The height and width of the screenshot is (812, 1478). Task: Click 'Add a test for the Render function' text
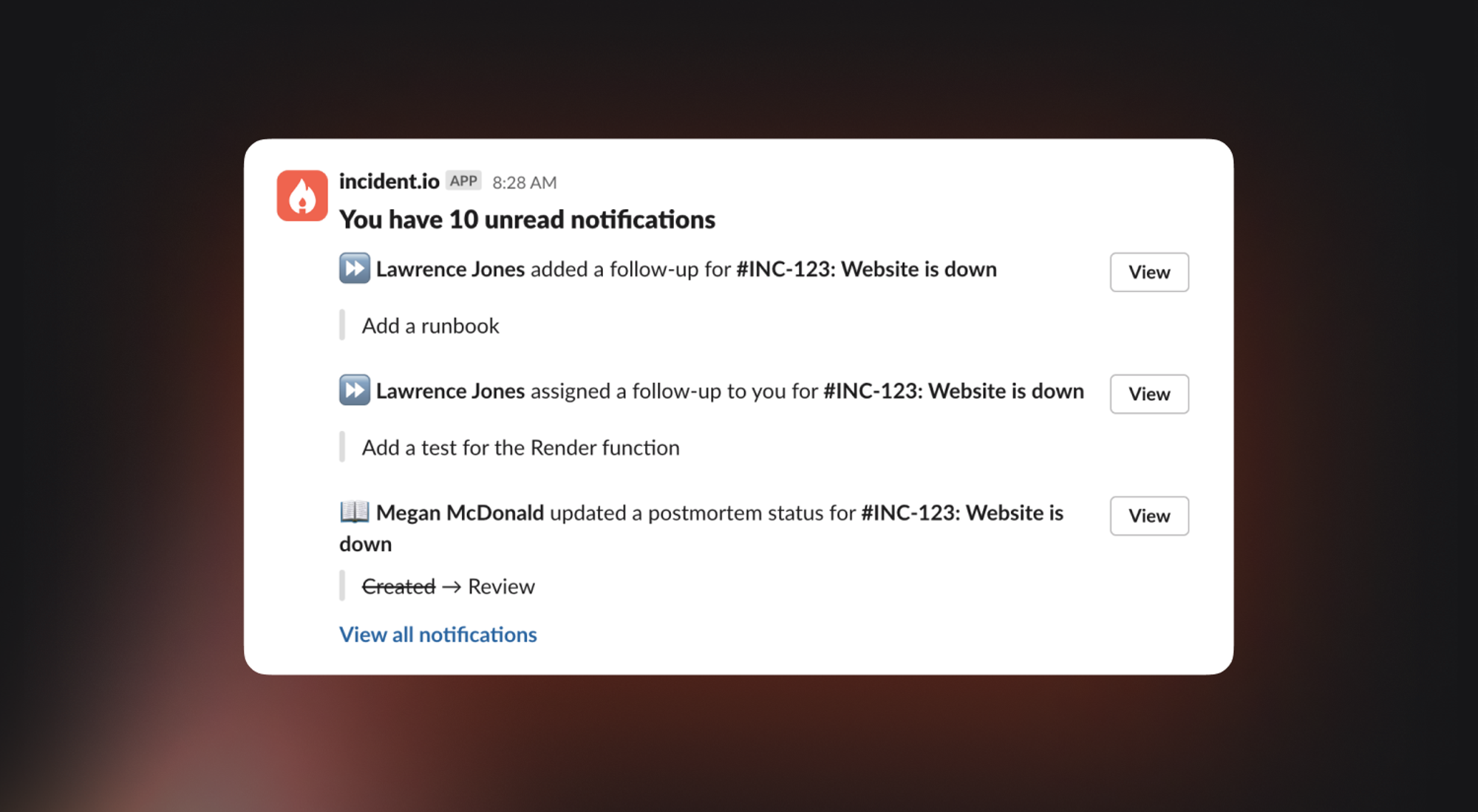(520, 448)
